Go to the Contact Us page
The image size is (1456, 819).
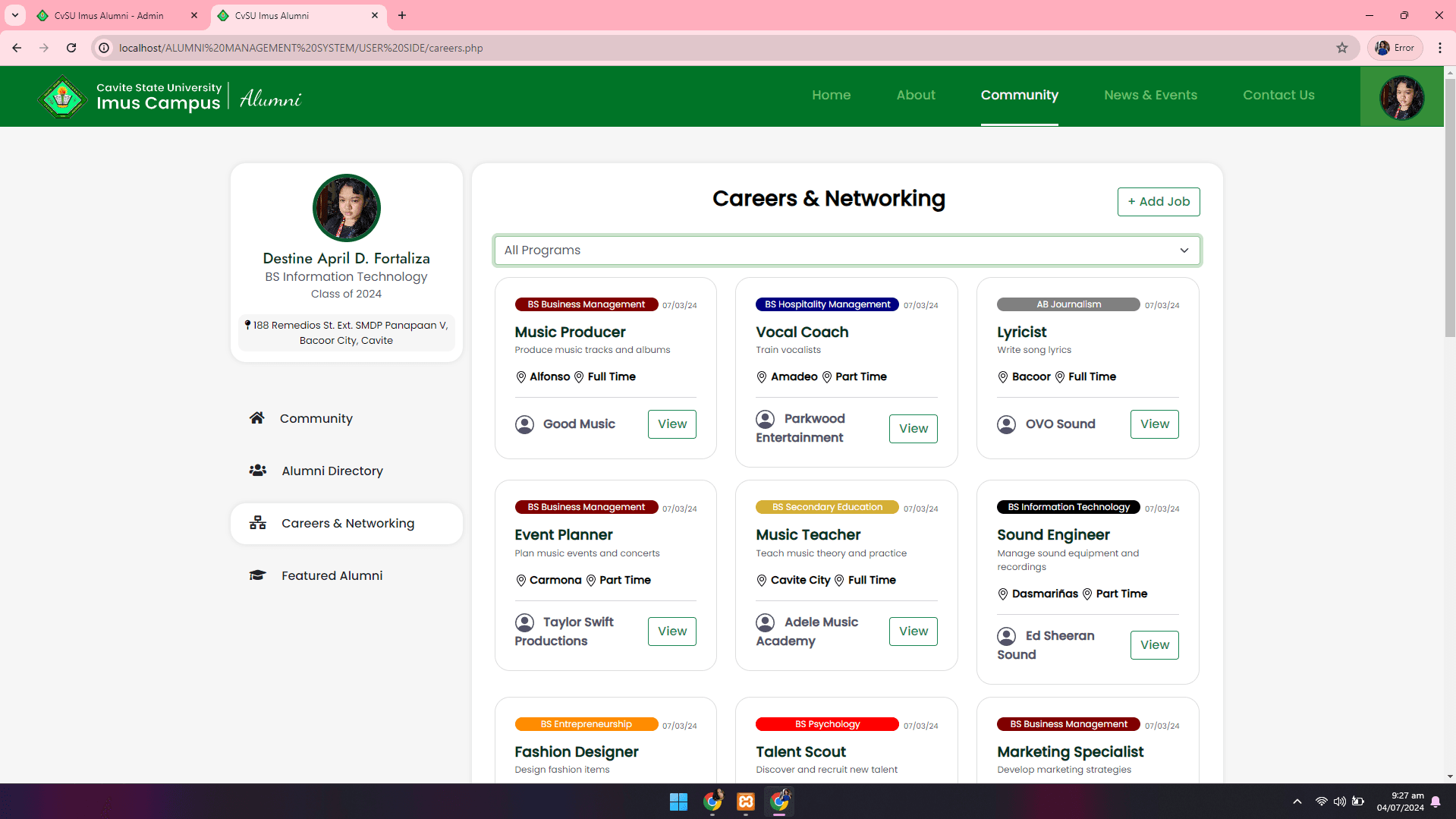pyautogui.click(x=1278, y=95)
